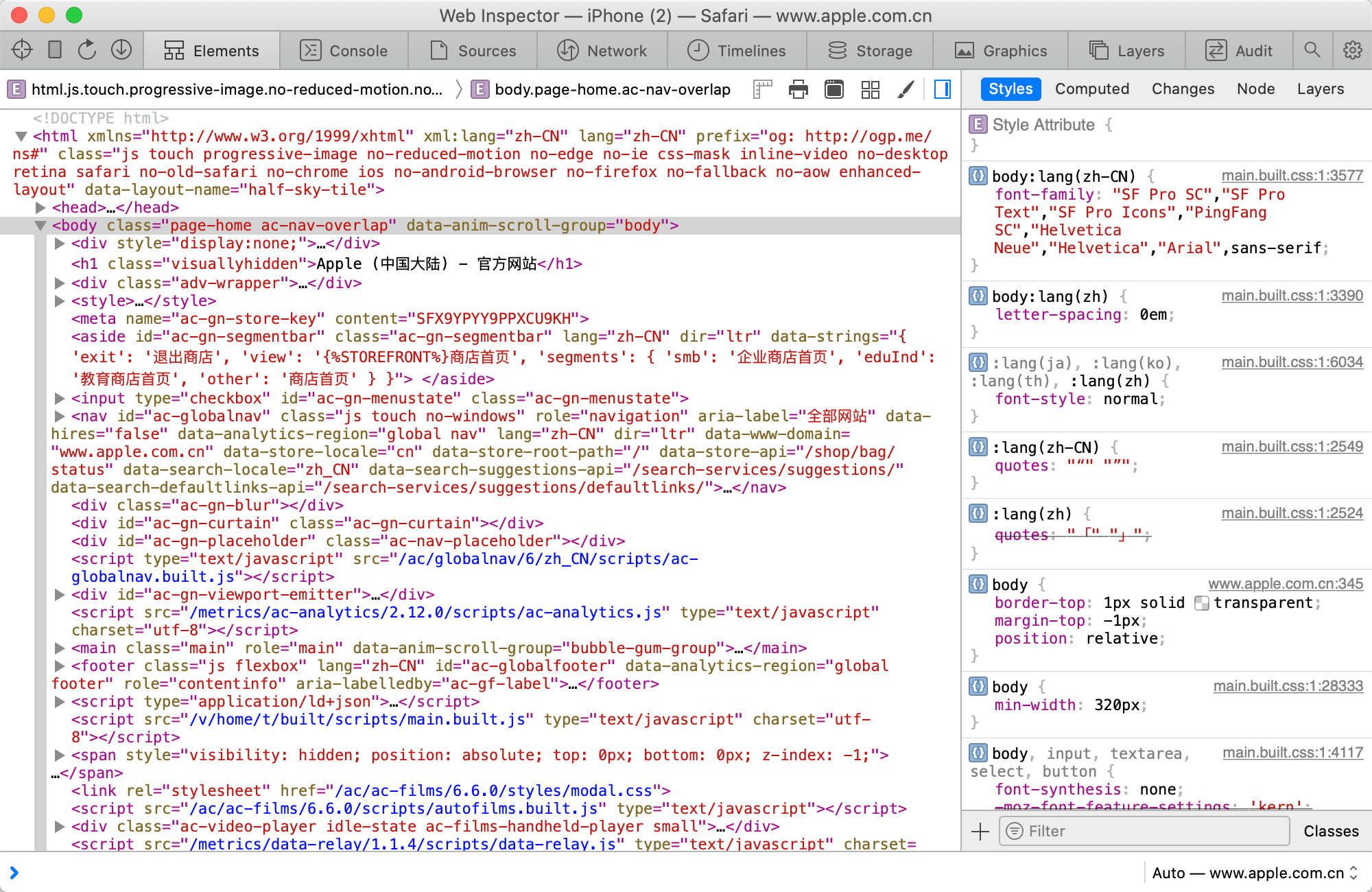Enable paint flashing brush icon
Viewport: 1372px width, 892px height.
click(x=906, y=89)
